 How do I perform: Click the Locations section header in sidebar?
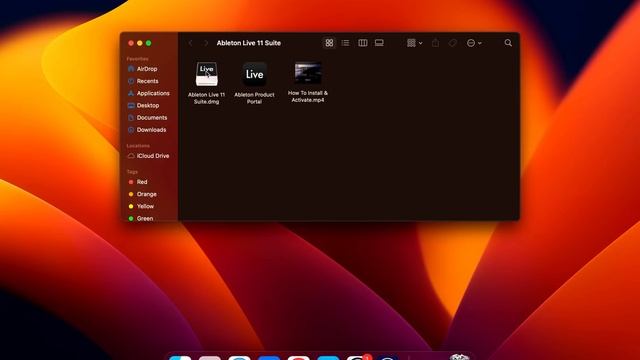point(138,146)
